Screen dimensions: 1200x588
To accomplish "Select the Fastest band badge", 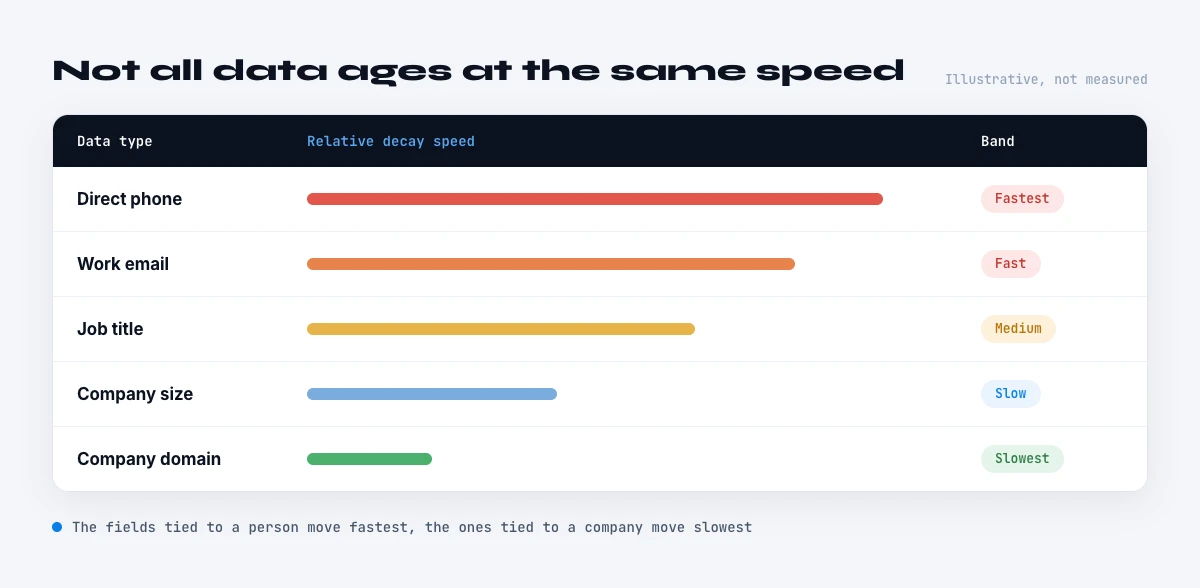I will tap(1022, 199).
